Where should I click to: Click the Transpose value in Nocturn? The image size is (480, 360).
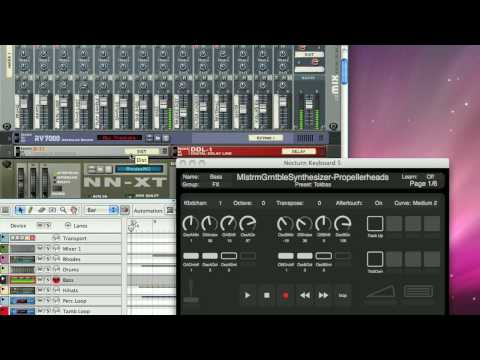pos(319,203)
